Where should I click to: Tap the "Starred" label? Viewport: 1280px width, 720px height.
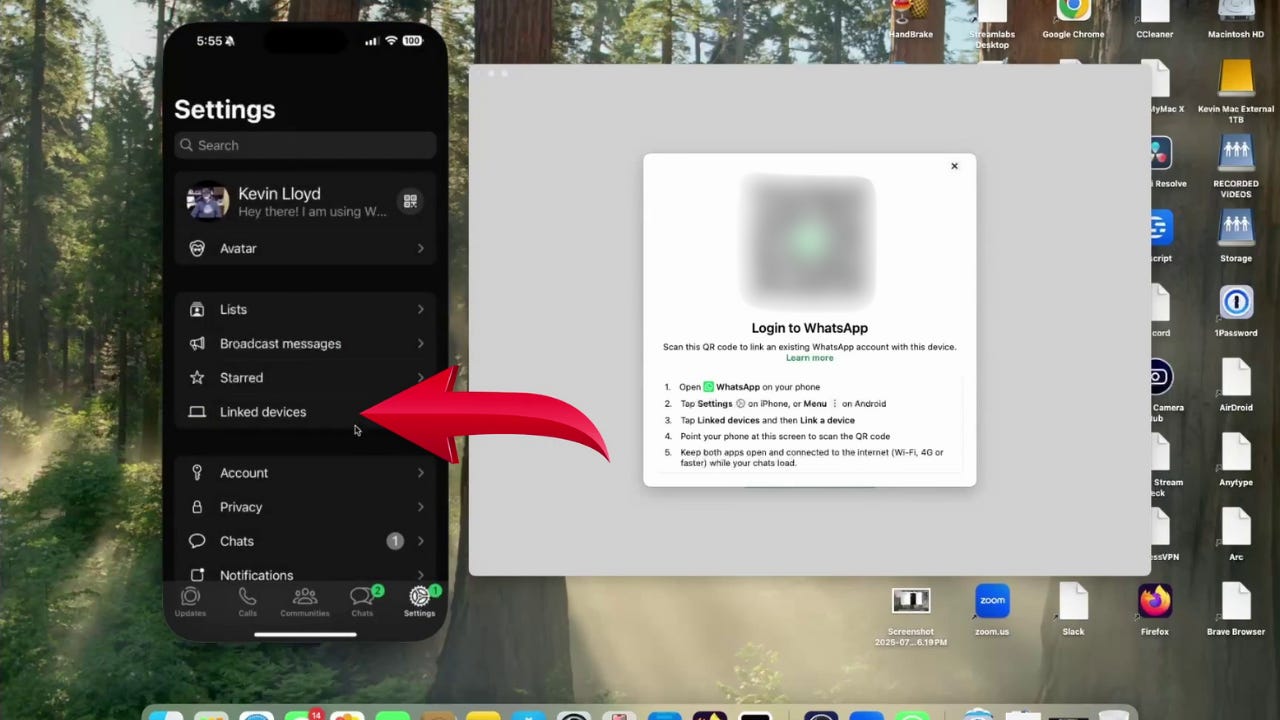(241, 377)
